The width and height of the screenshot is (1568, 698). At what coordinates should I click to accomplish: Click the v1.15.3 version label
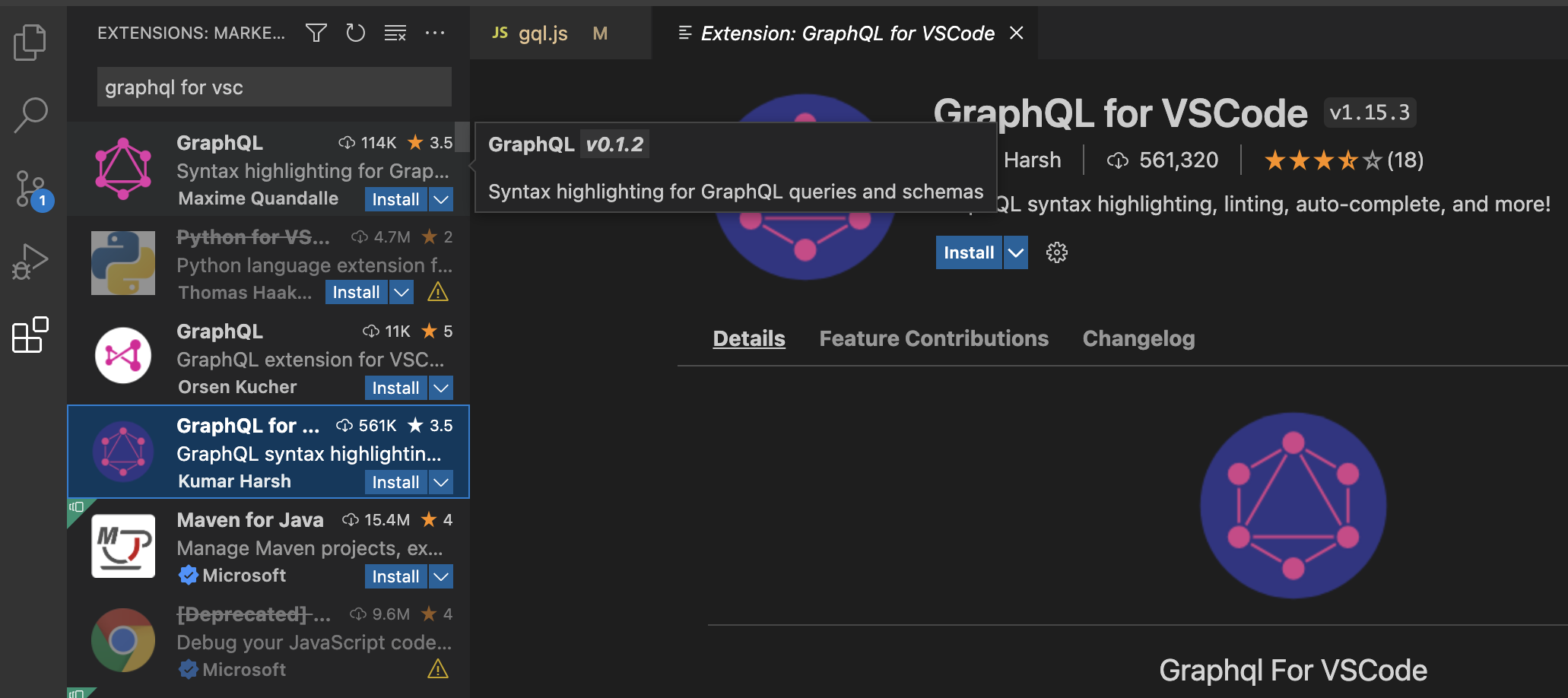1370,113
